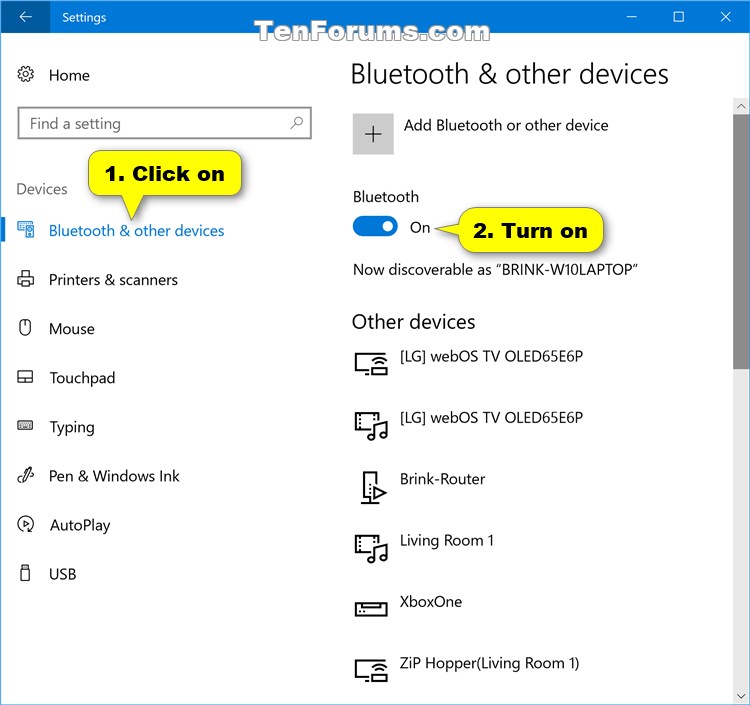This screenshot has width=750, height=705.
Task: Select second [LG] webOS TV OLED65E6P entry
Action: (x=492, y=418)
